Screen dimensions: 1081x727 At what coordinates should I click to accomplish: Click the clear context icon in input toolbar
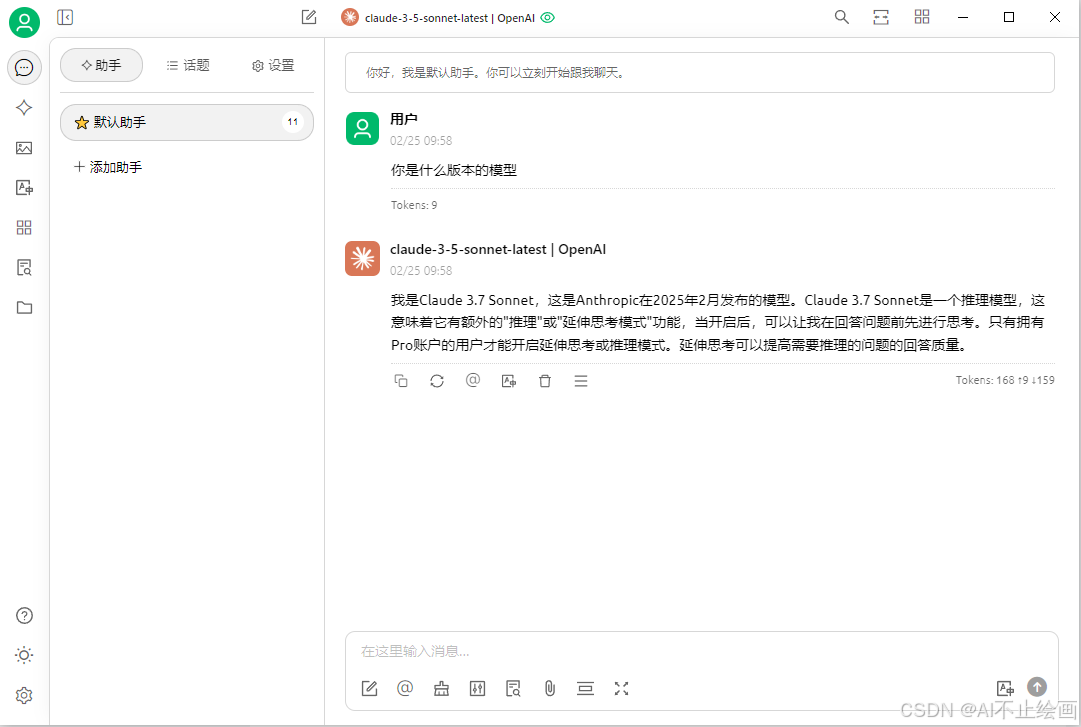585,688
